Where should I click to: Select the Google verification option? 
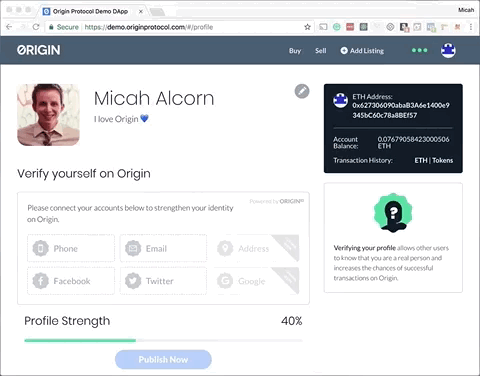tap(256, 281)
